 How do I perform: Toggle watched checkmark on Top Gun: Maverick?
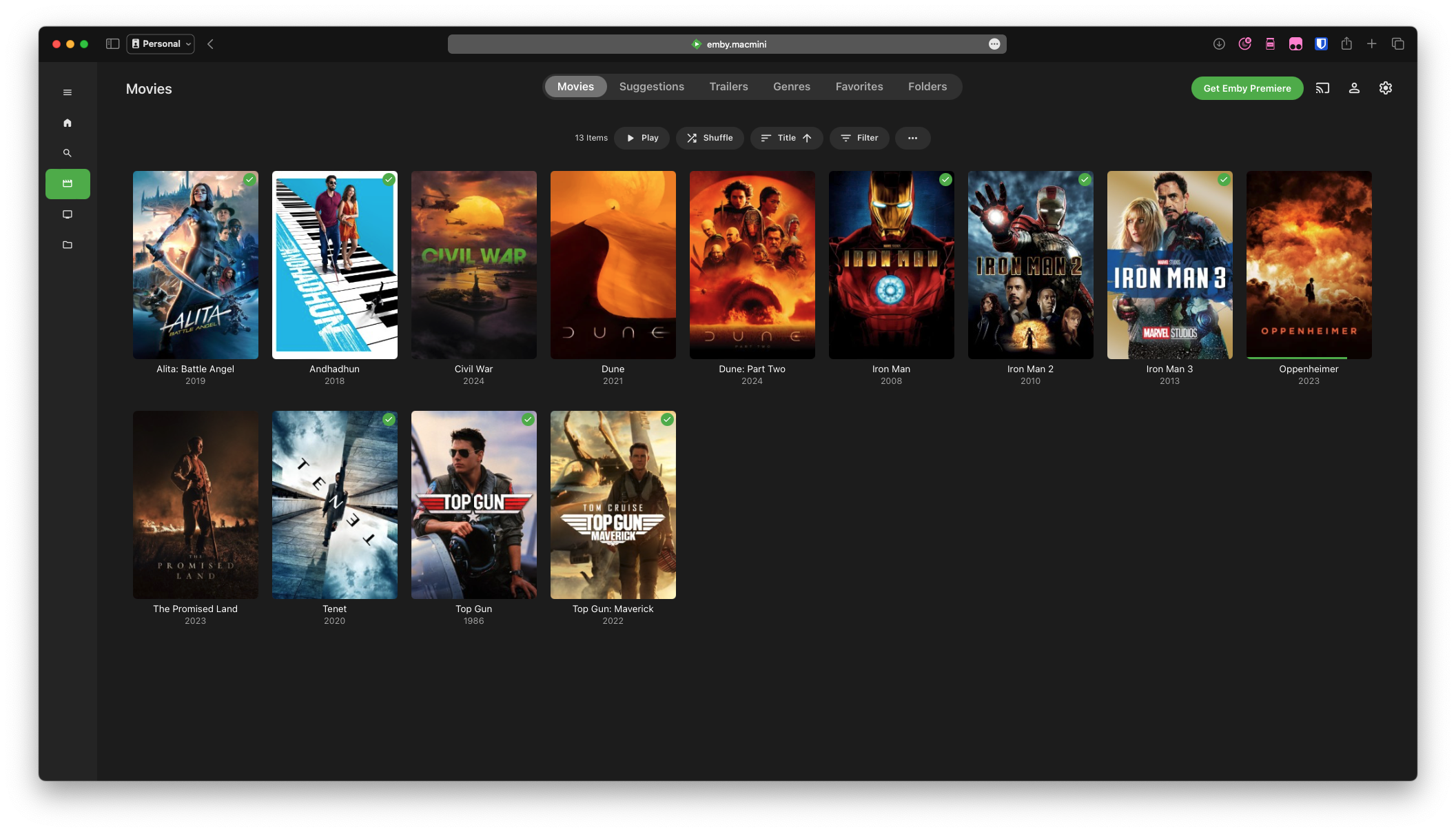tap(667, 420)
